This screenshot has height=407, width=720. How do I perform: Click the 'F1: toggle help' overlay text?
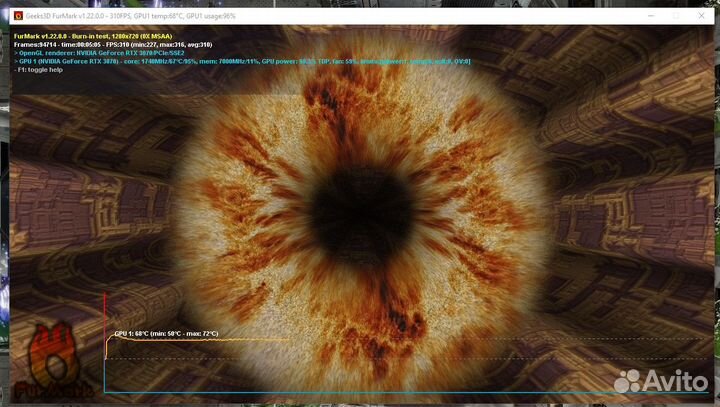coord(40,70)
